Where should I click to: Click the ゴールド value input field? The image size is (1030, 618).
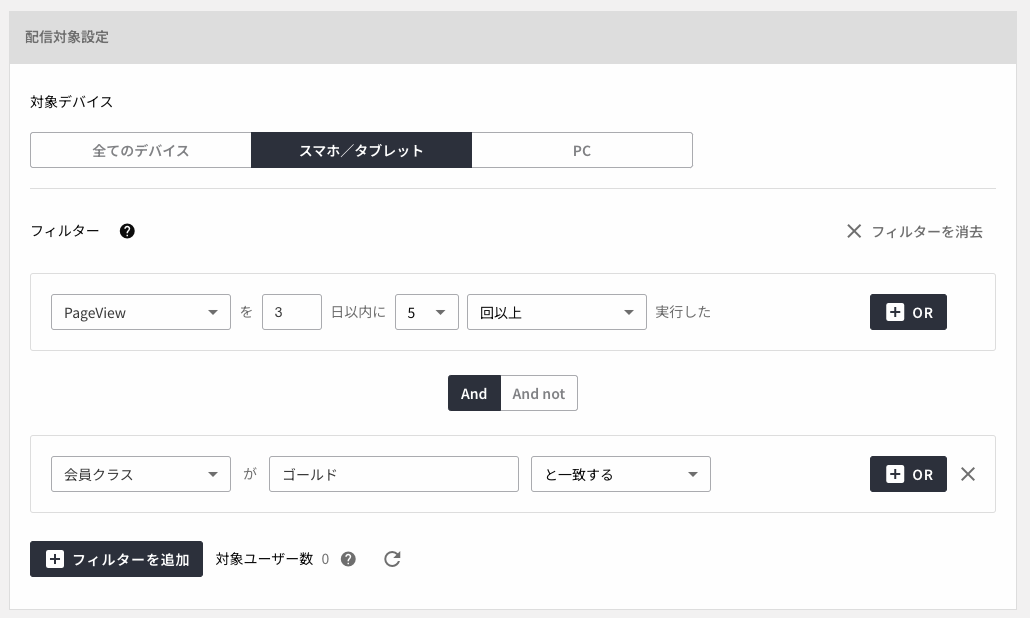394,474
